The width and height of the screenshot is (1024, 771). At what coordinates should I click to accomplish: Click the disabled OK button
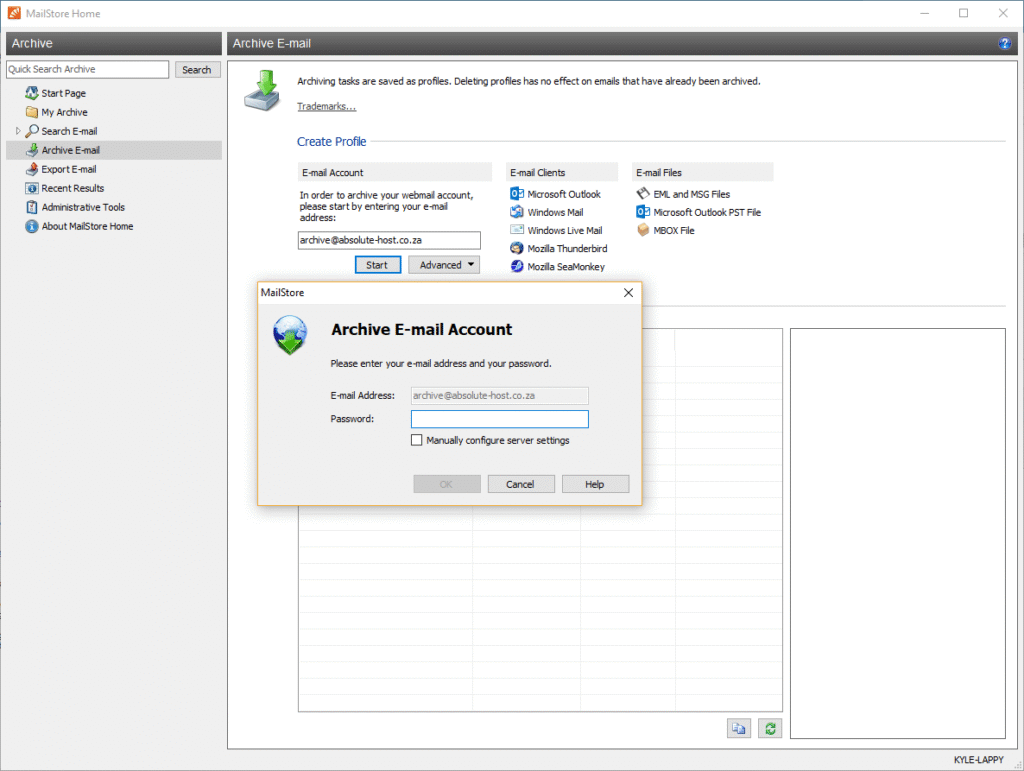click(447, 484)
